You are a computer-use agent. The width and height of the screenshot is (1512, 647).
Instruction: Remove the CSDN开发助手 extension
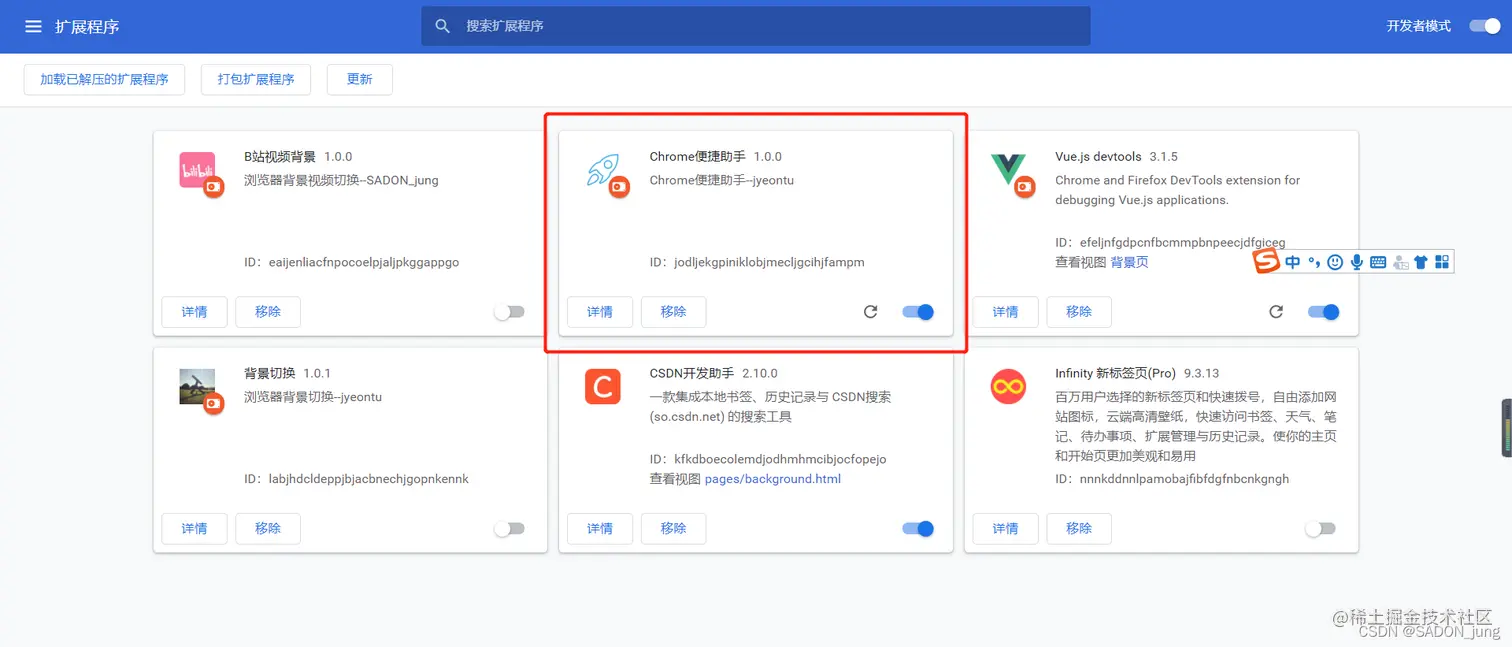[x=673, y=528]
